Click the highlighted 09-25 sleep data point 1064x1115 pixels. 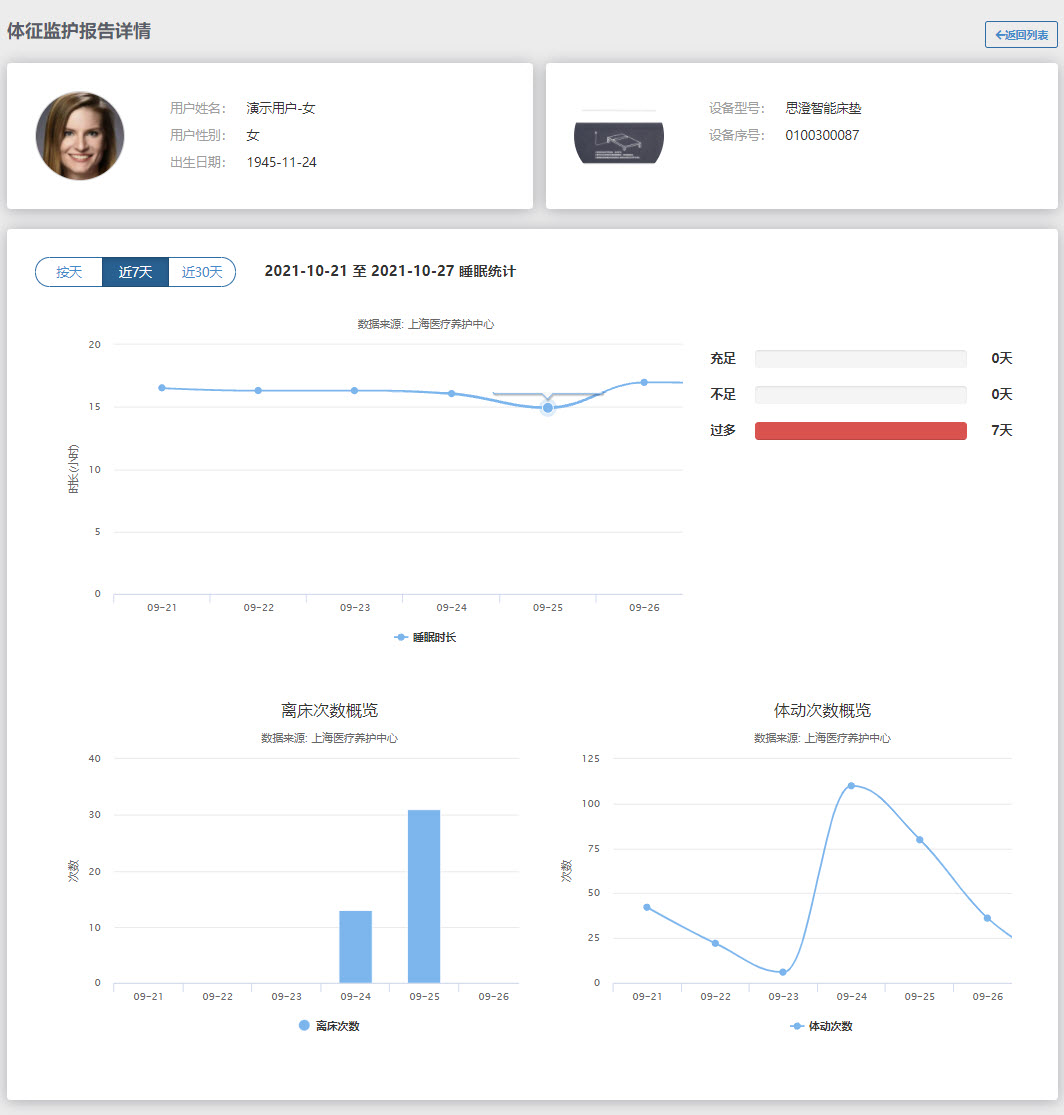pyautogui.click(x=548, y=407)
